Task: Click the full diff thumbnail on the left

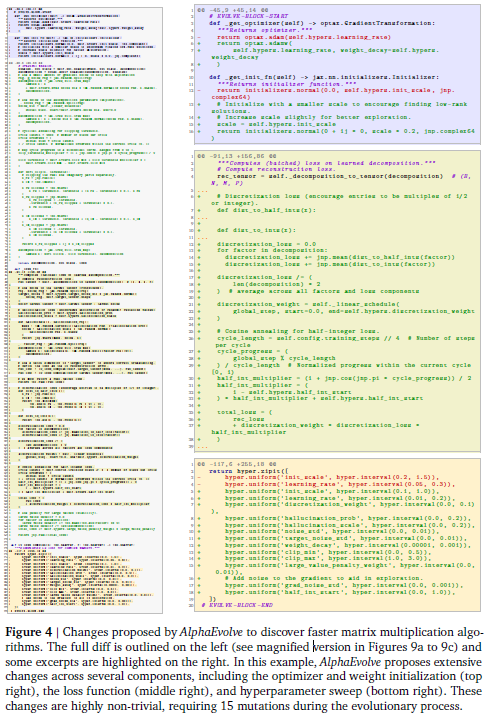Action: [85, 310]
